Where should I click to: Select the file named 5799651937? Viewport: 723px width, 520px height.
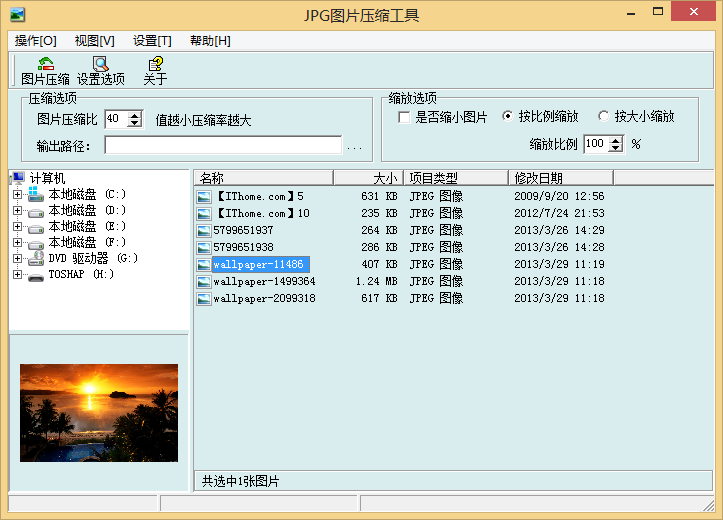pyautogui.click(x=243, y=230)
